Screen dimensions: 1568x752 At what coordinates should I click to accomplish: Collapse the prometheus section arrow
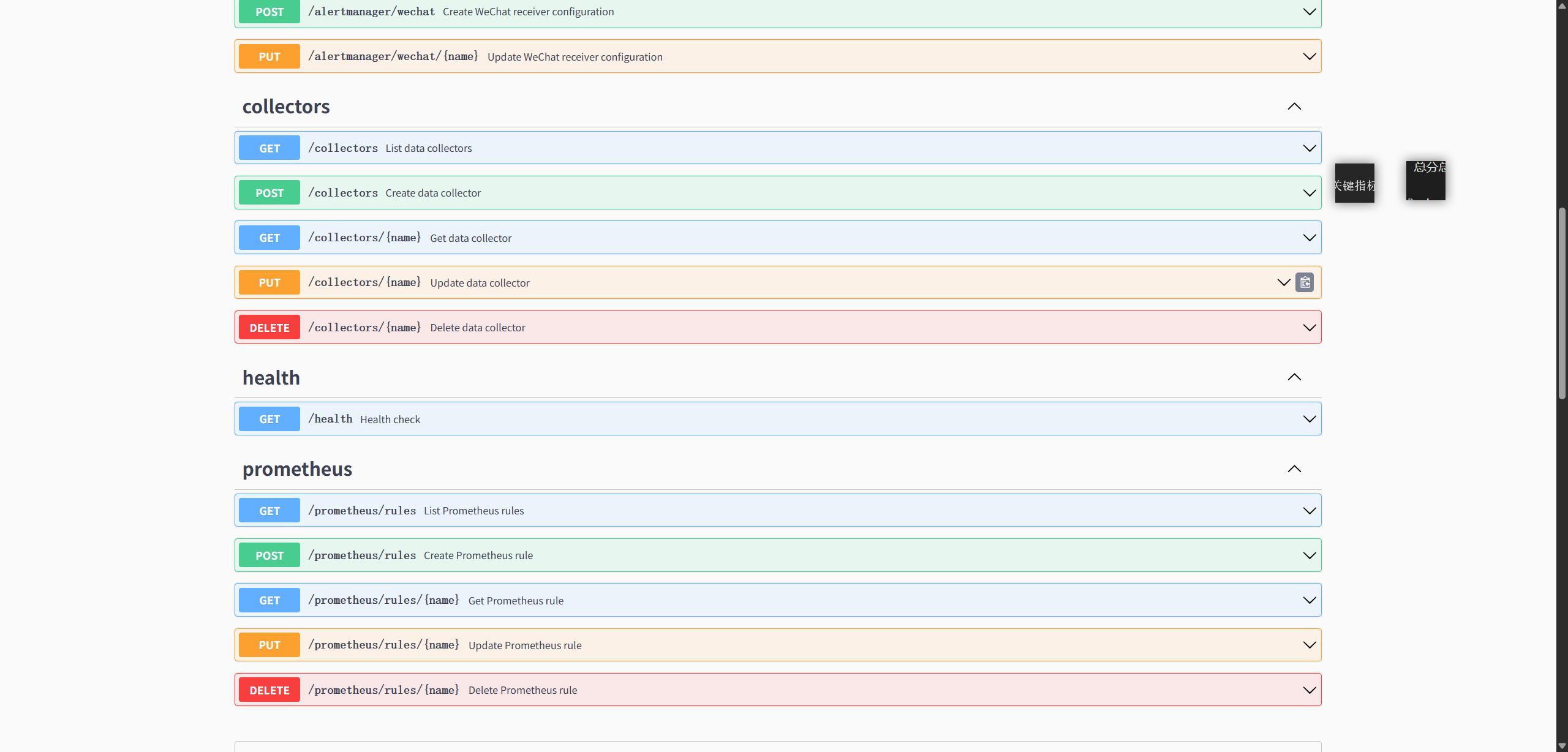pos(1294,469)
